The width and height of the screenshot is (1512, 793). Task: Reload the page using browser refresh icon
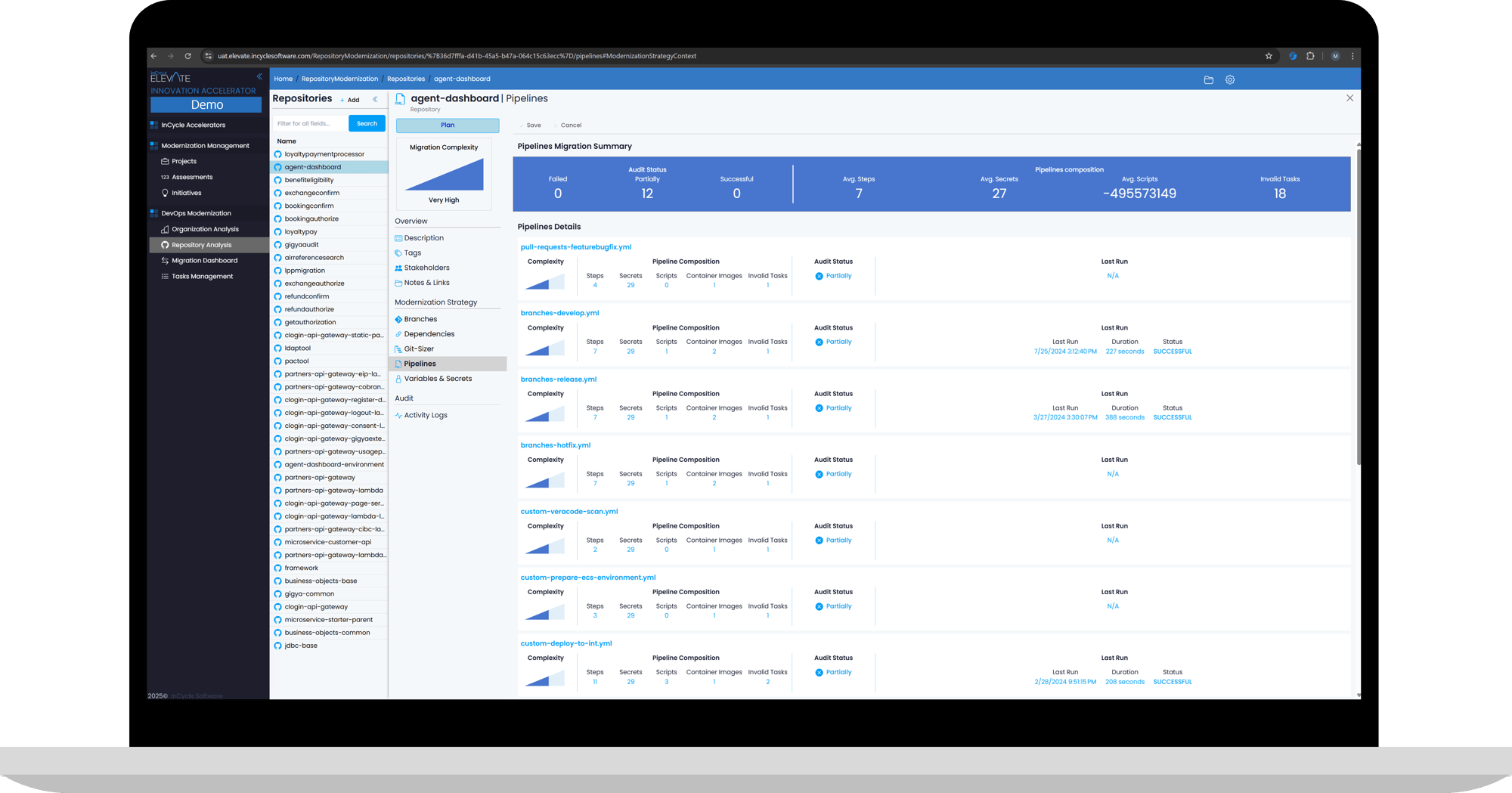[187, 56]
